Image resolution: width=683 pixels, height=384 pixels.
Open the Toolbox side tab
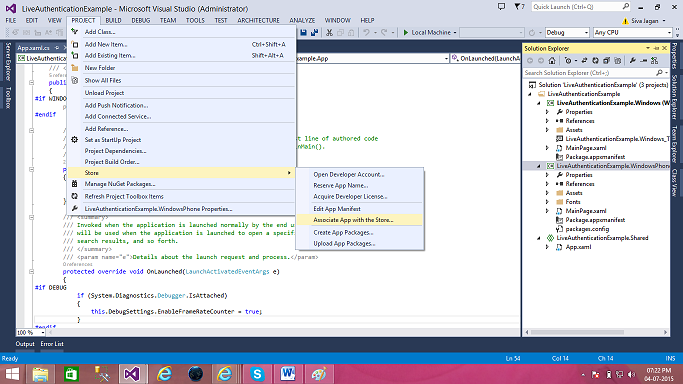pyautogui.click(x=7, y=97)
